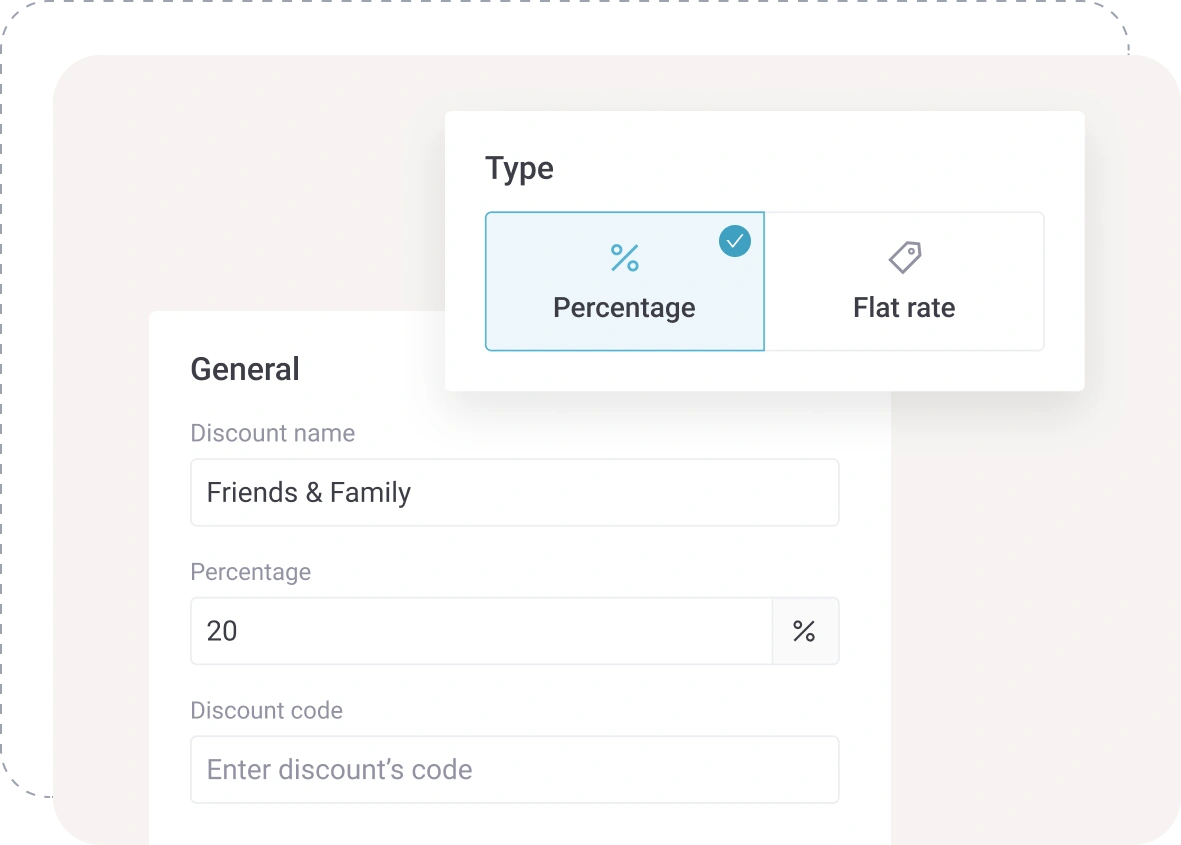Select the Percentage discount type card
This screenshot has height=845, width=1181.
624,281
